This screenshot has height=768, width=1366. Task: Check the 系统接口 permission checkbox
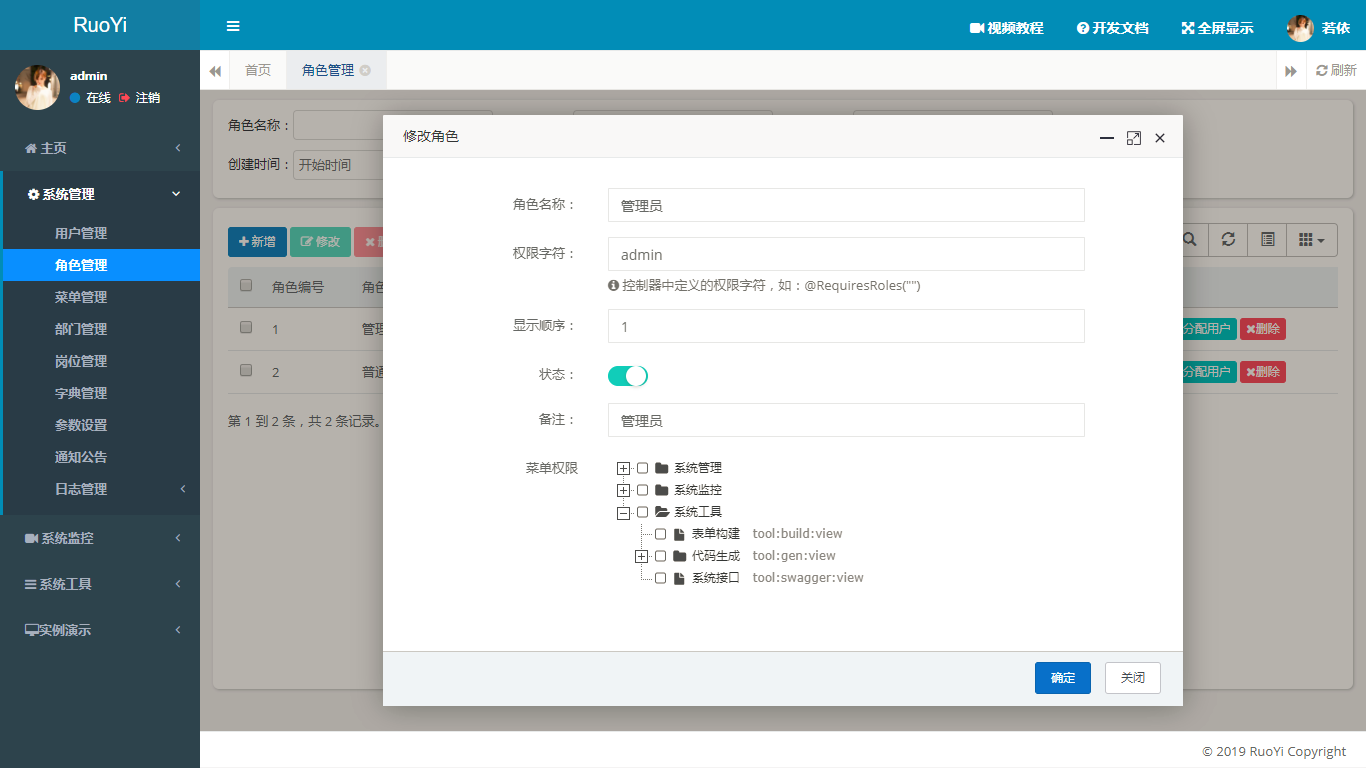tap(660, 578)
